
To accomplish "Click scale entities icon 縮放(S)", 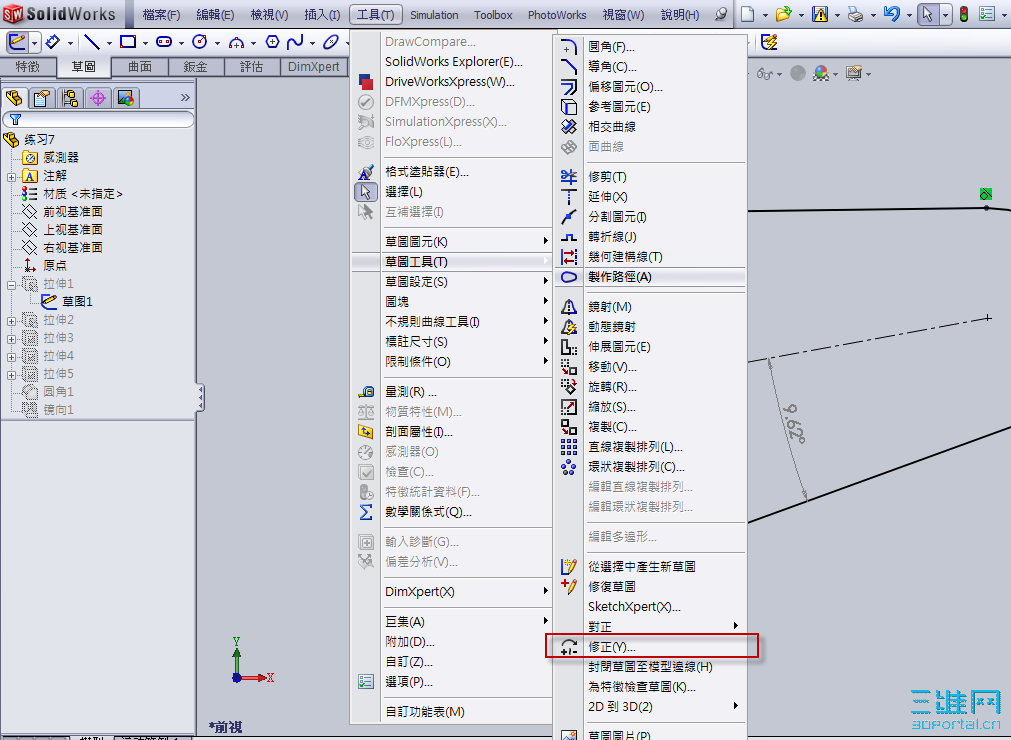I will (568, 407).
